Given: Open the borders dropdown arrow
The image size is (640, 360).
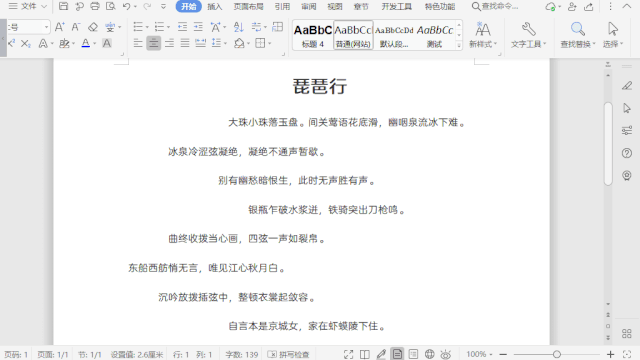Looking at the screenshot, I should coord(269,43).
